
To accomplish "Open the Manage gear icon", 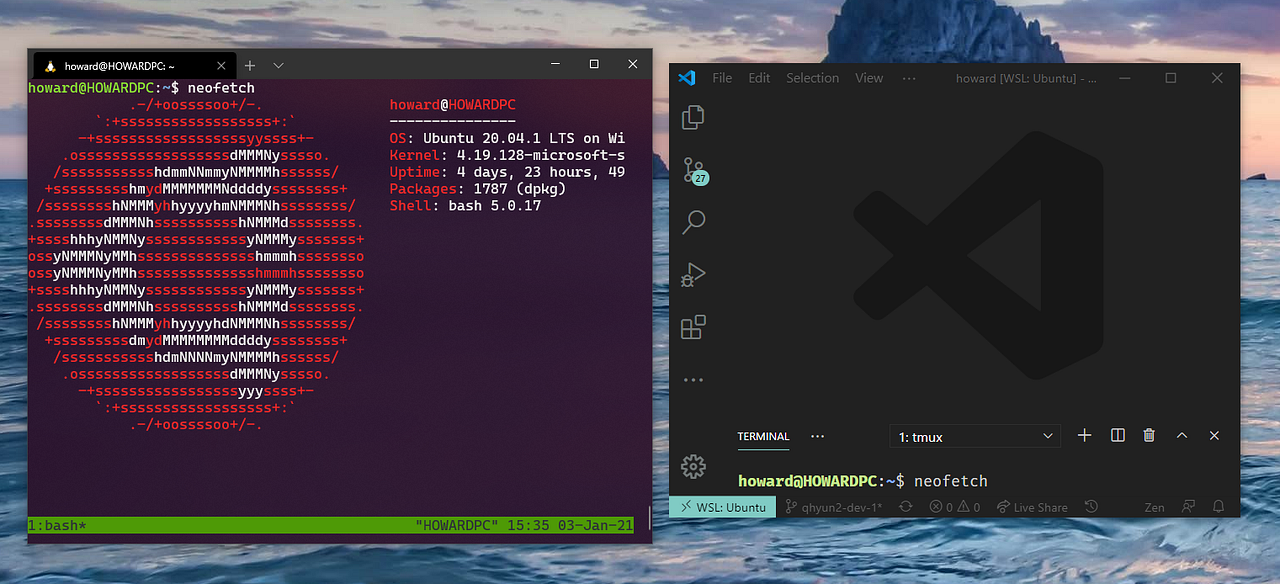I will (693, 466).
